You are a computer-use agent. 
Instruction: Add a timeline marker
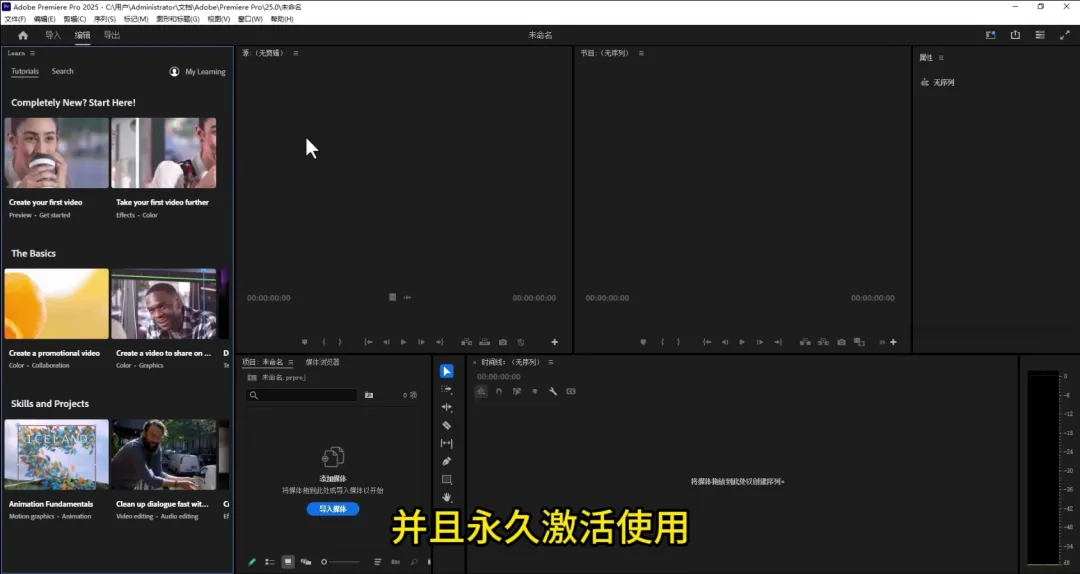click(534, 391)
